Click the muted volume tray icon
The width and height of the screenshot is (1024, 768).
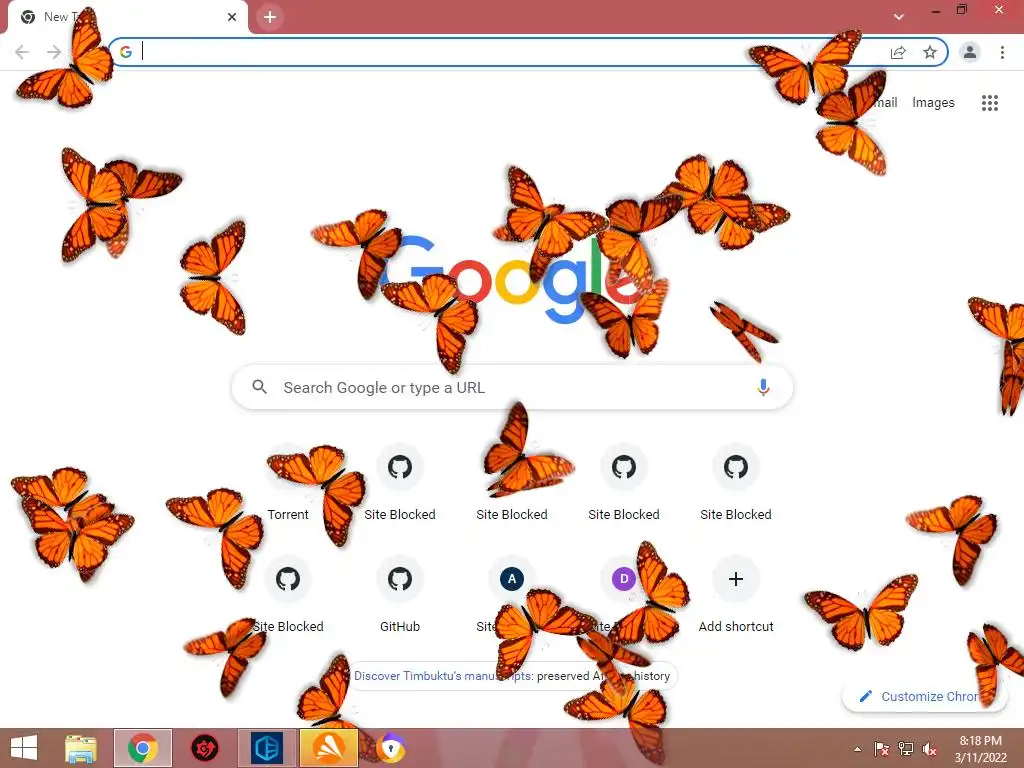929,749
